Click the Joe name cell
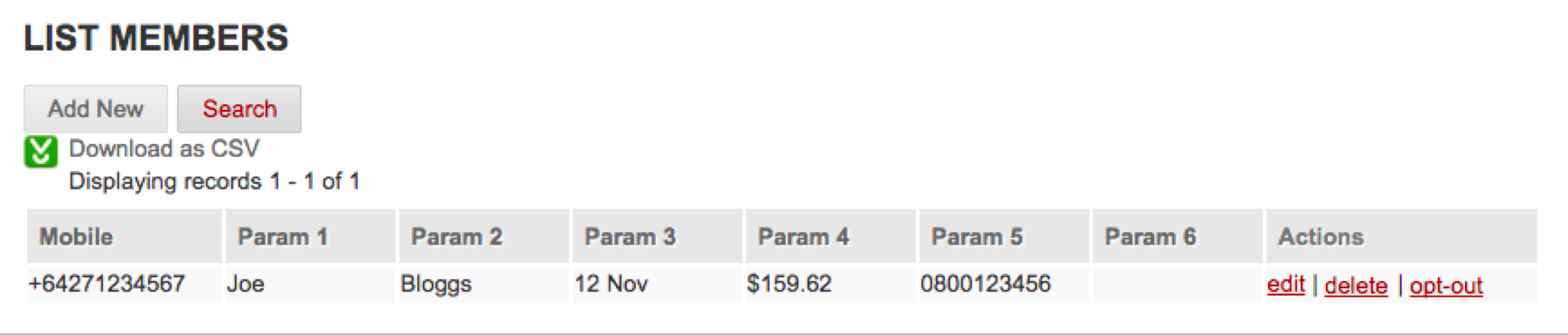1568x335 pixels. point(246,284)
